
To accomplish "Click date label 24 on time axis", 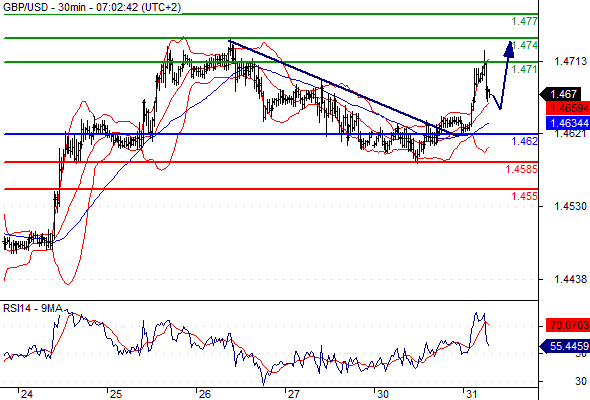I will point(26,394).
